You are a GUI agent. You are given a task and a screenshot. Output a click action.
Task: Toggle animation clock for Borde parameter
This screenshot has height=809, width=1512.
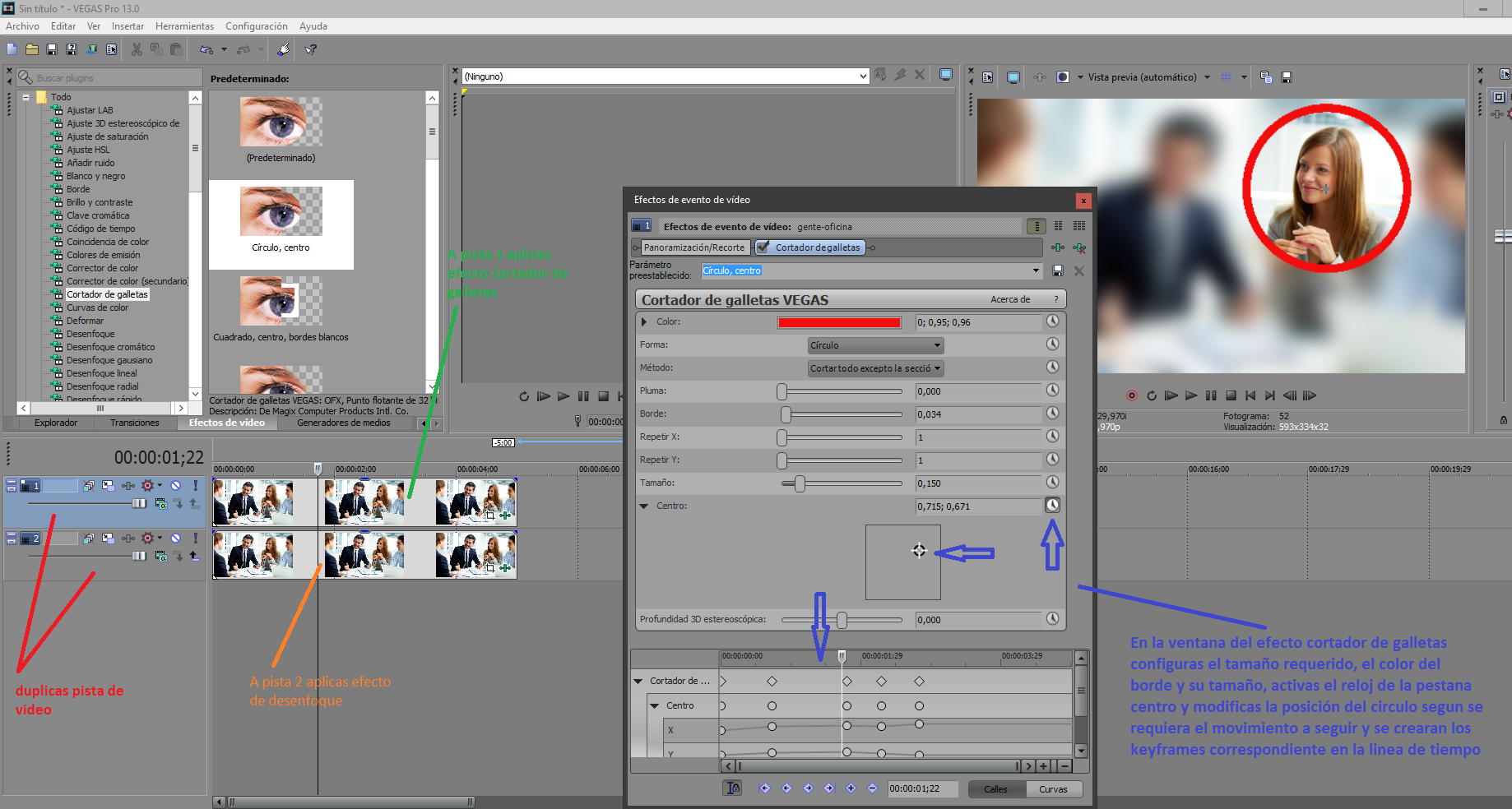(1052, 414)
